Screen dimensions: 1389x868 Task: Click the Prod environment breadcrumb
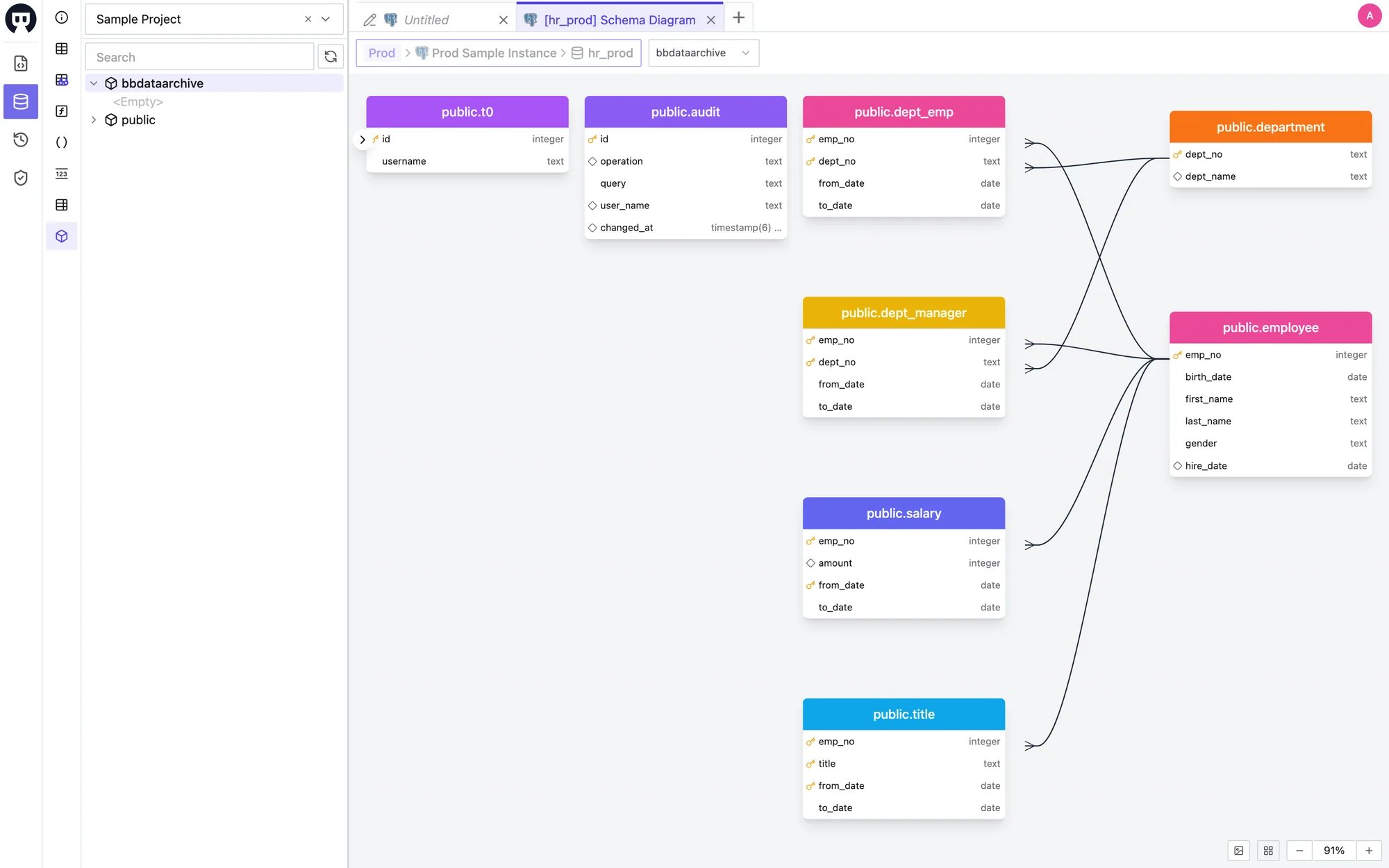(381, 53)
